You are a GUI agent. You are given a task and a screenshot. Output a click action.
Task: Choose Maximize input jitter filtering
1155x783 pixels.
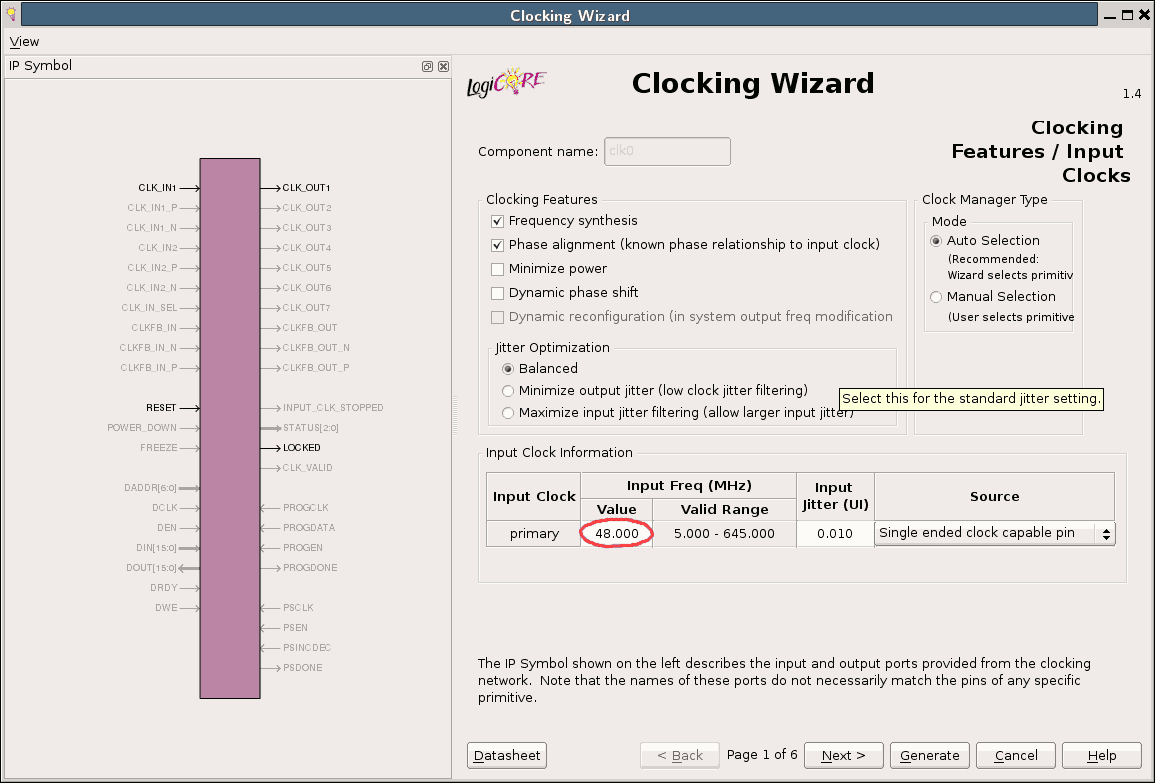(508, 413)
